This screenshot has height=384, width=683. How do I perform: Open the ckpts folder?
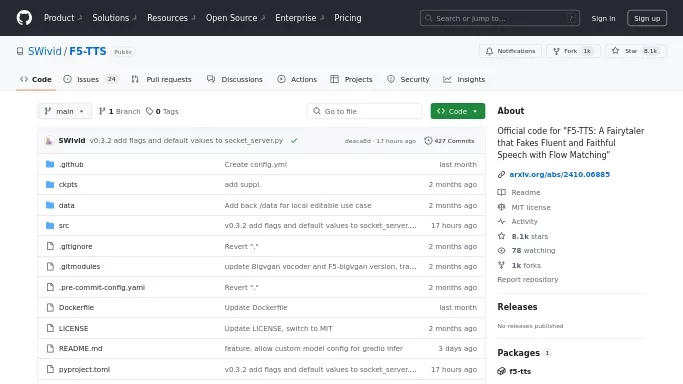68,185
